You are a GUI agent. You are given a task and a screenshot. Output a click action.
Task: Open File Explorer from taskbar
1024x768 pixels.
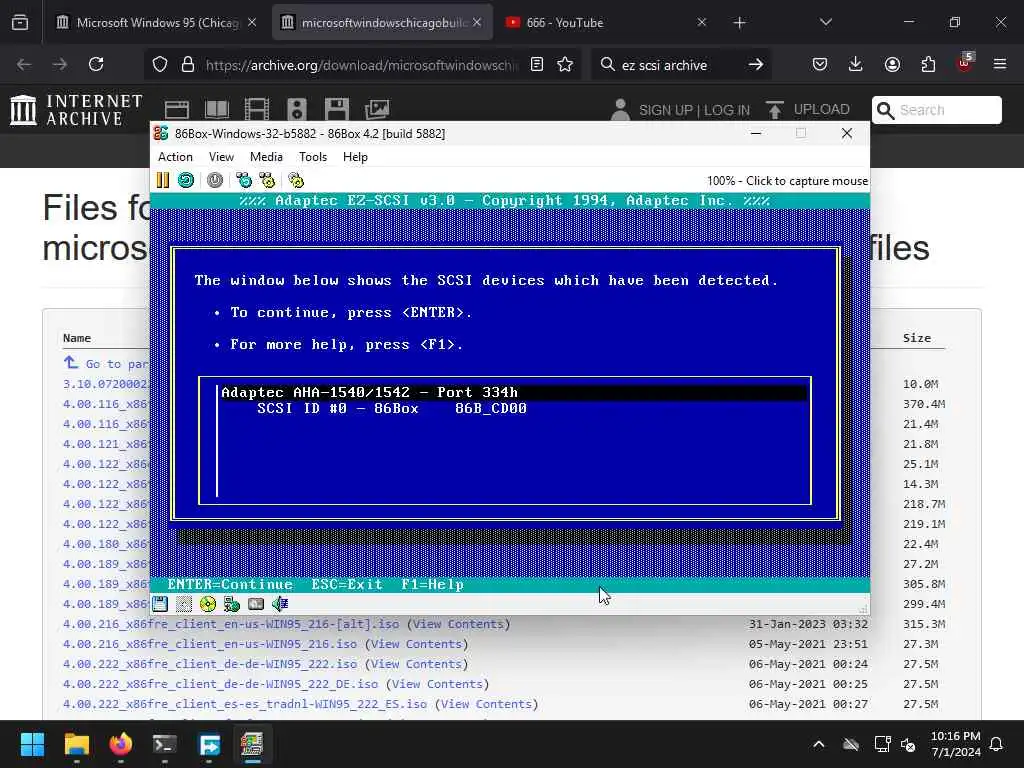[76, 744]
